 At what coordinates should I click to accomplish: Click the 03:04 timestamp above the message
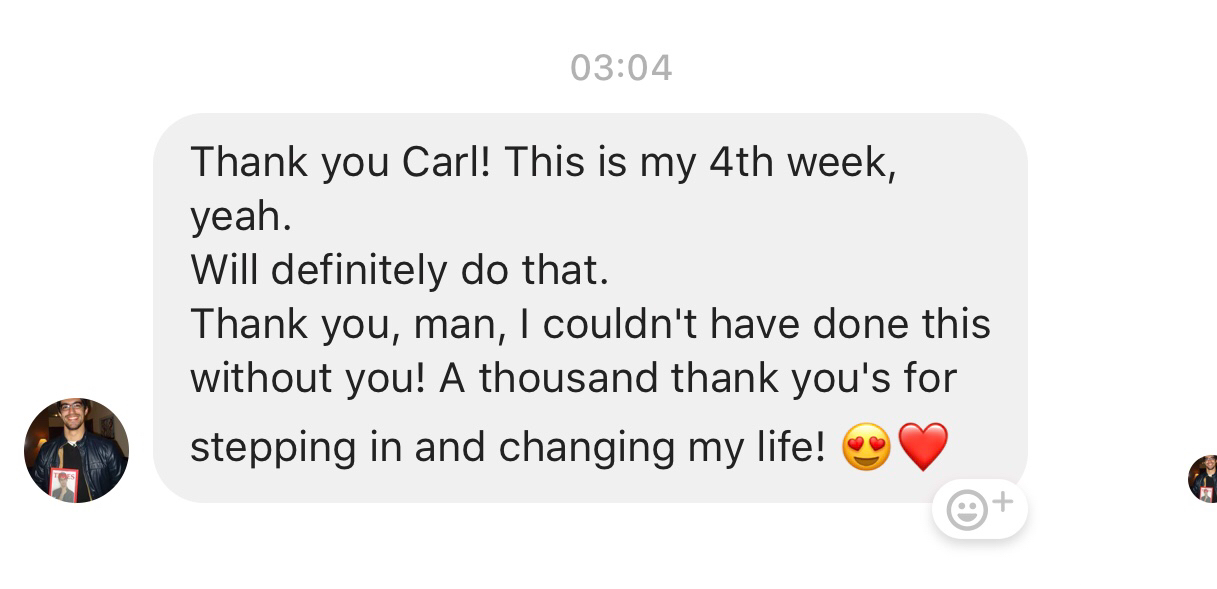click(621, 68)
